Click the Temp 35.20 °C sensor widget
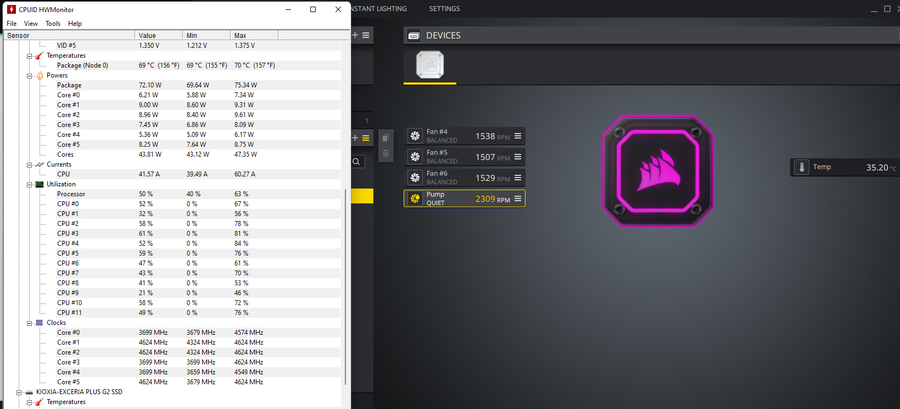Screen dimensions: 900x409 pyautogui.click(x=845, y=168)
